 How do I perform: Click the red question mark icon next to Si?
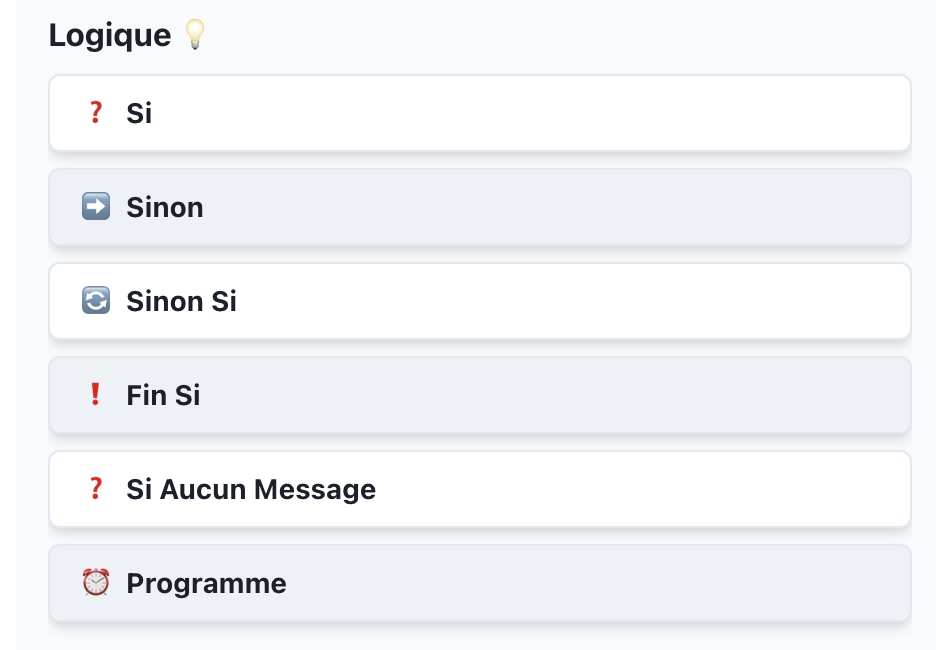[x=96, y=113]
